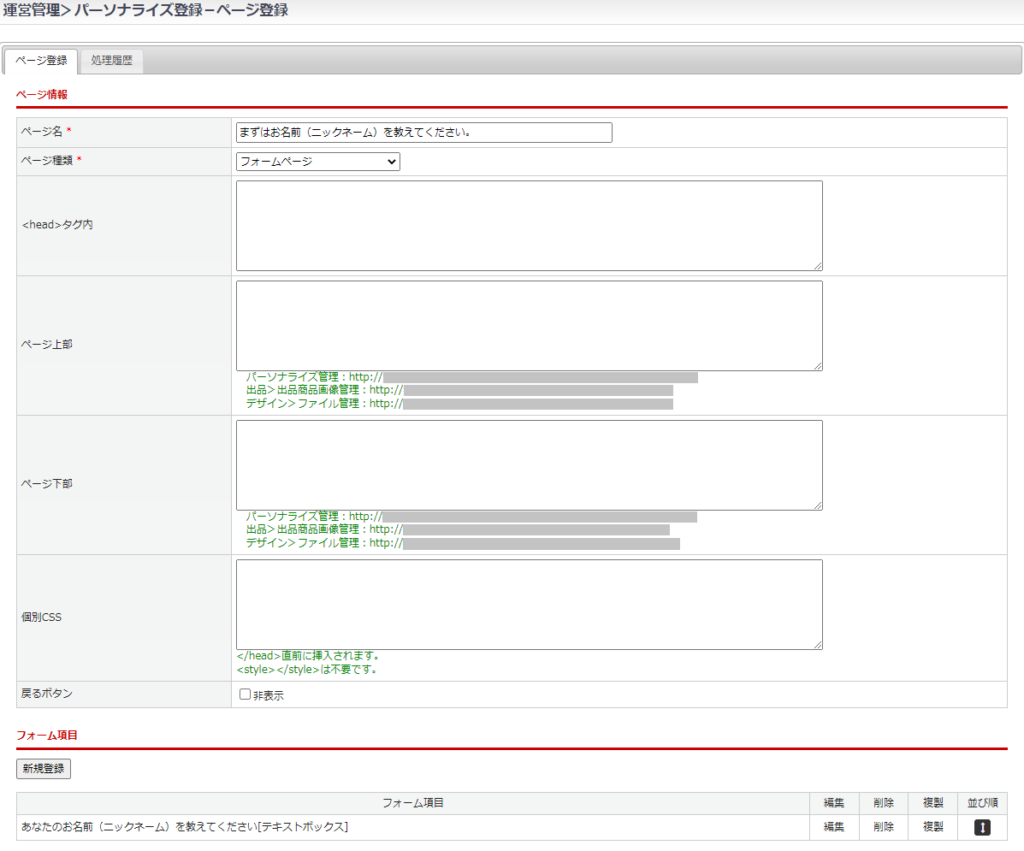Click ファイル管理 URL under ページ上部
This screenshot has height=851, width=1024.
pyautogui.click(x=459, y=404)
